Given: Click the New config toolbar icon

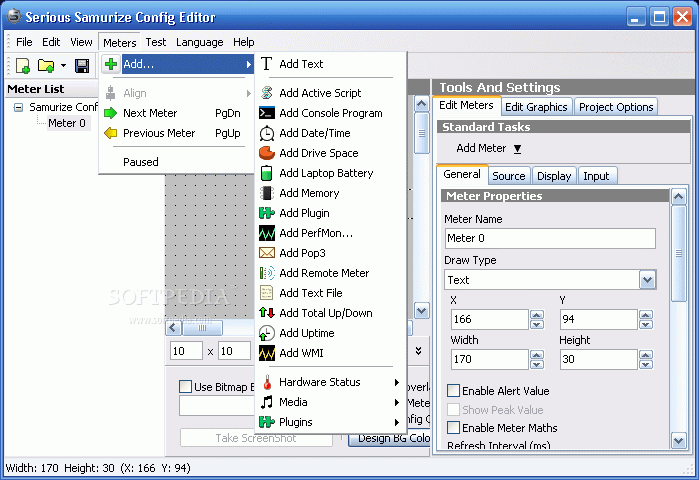Looking at the screenshot, I should [22, 66].
